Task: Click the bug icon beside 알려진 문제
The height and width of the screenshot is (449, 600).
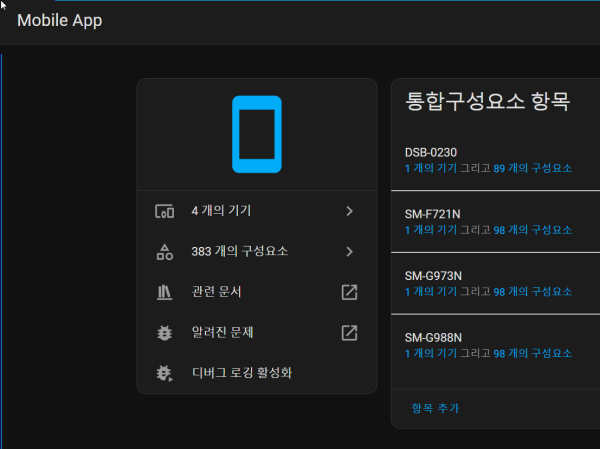Action: pyautogui.click(x=165, y=333)
